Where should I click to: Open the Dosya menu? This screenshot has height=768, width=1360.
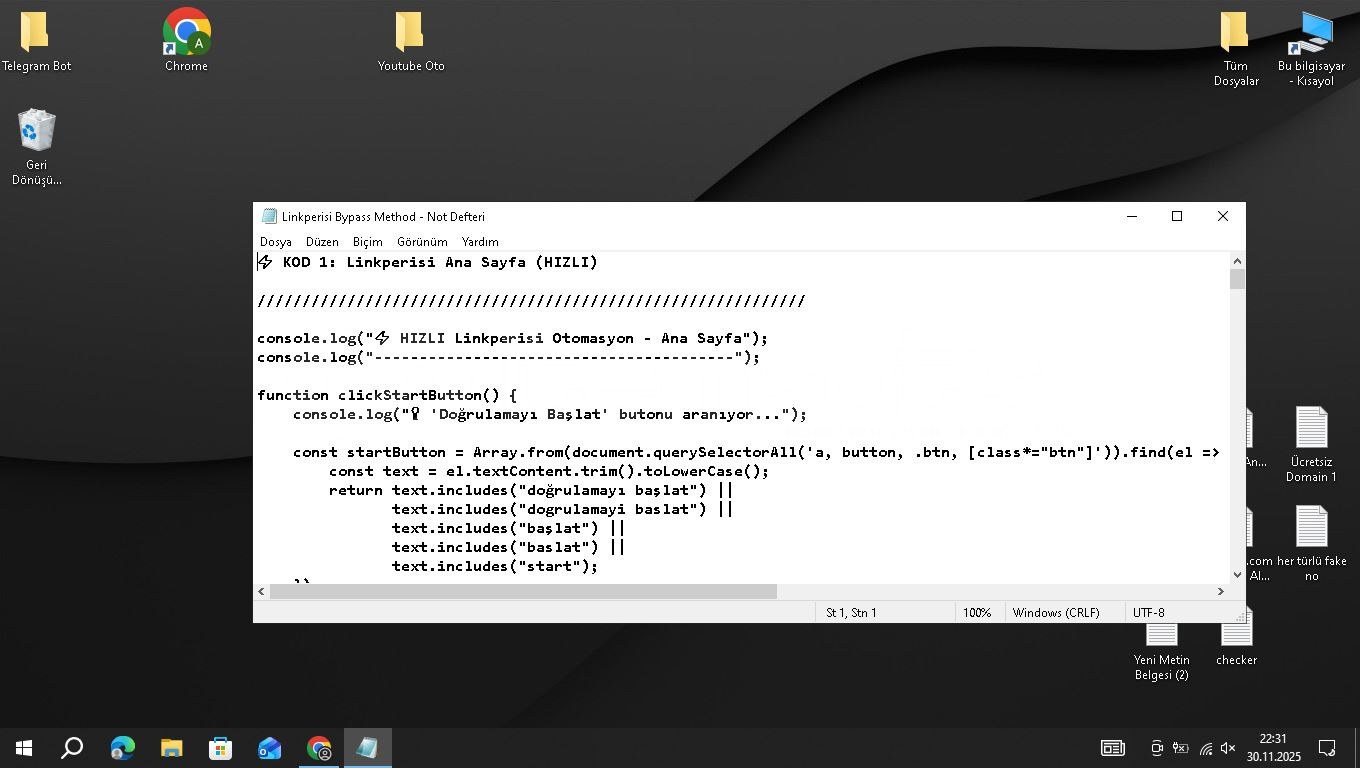[275, 242]
